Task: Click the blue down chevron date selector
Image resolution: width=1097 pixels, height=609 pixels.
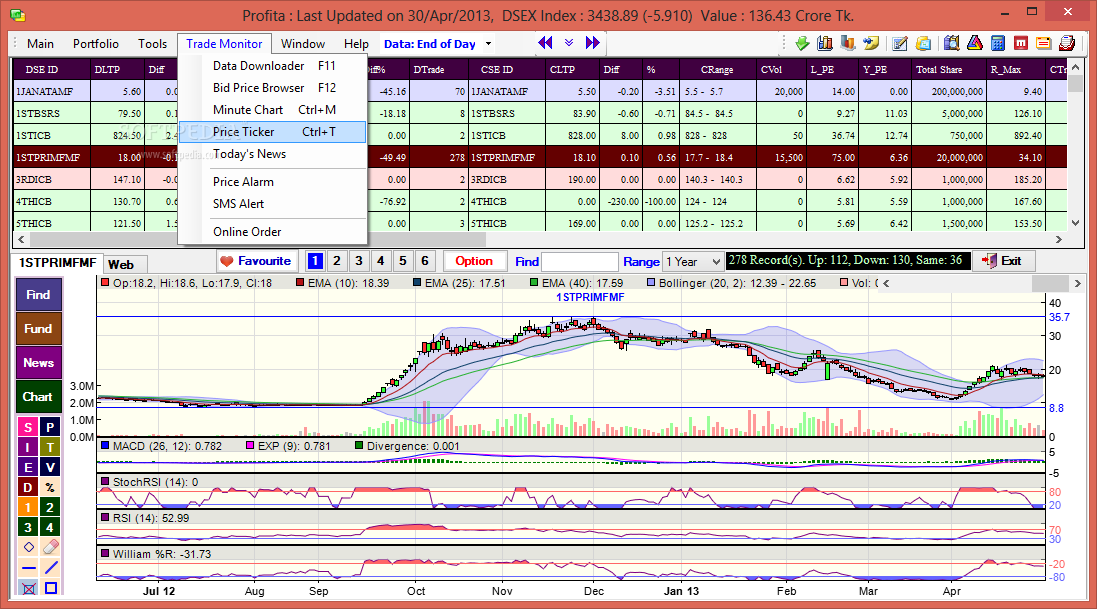Action: point(569,43)
